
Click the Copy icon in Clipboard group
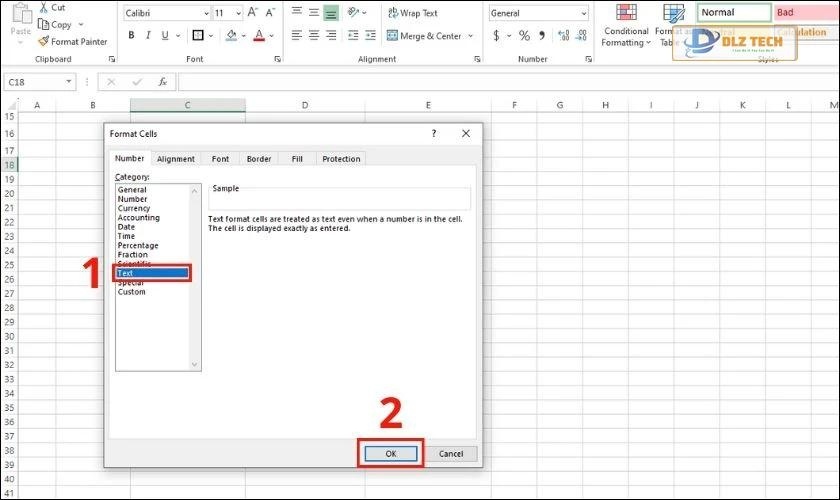pyautogui.click(x=43, y=25)
